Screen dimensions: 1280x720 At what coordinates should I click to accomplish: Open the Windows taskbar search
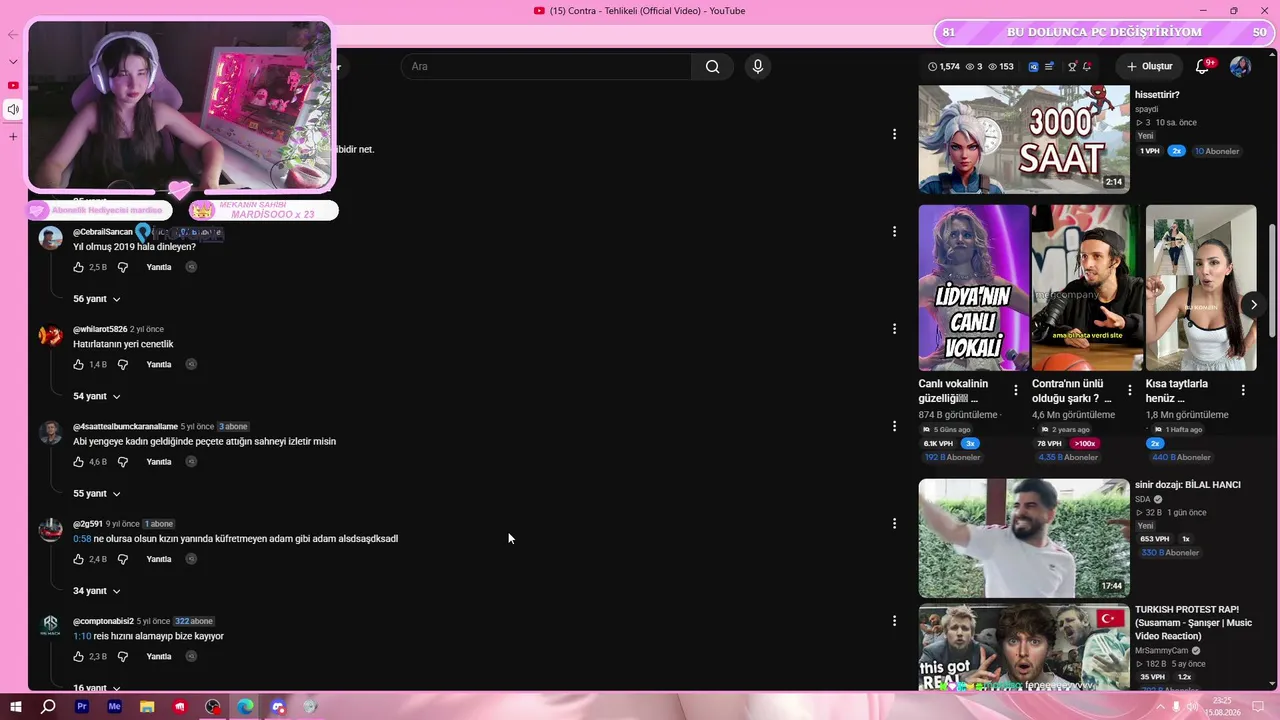[48, 707]
